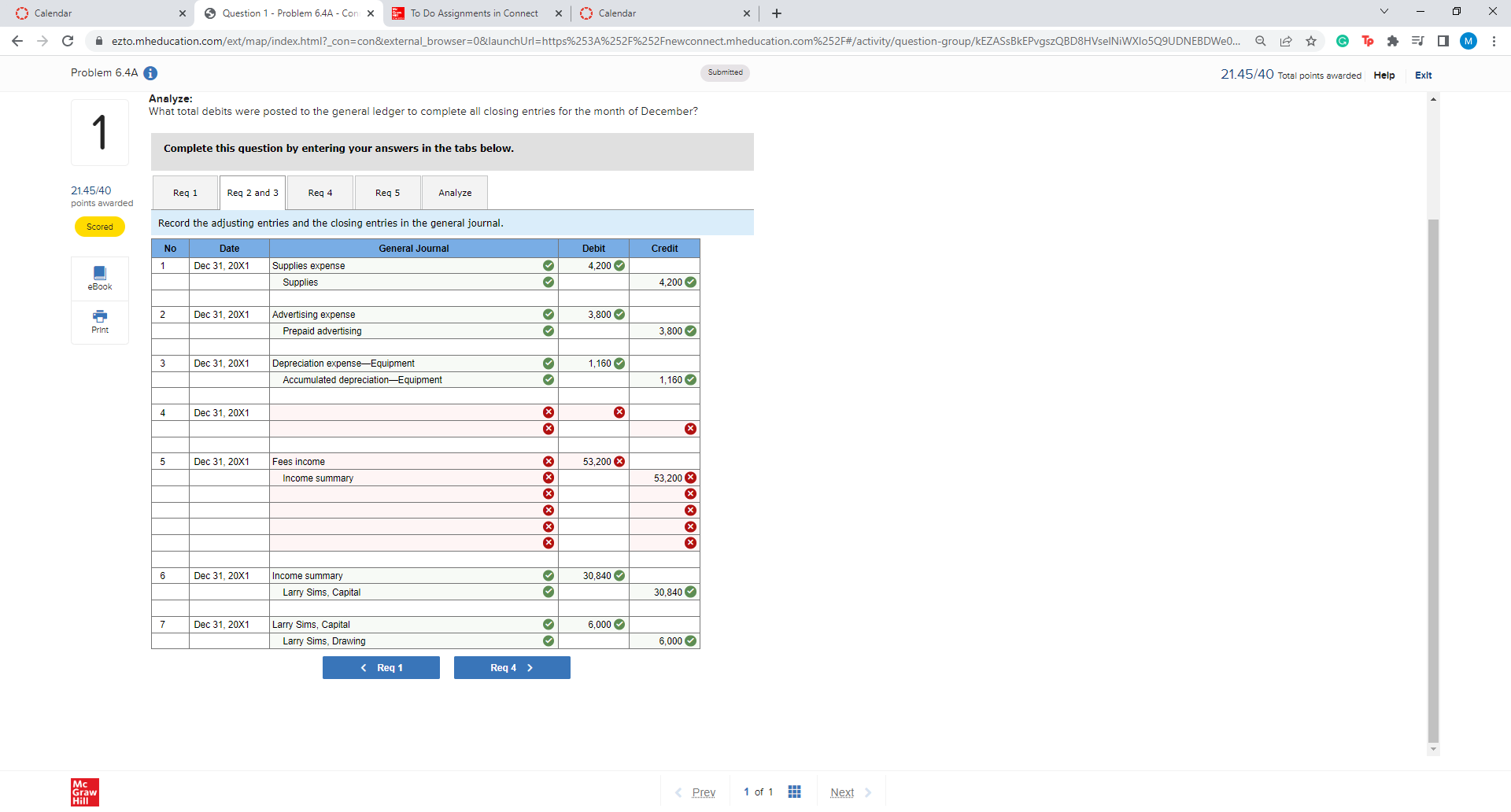Click the share page icon in address bar
This screenshot has height=812, width=1511.
tap(1286, 41)
